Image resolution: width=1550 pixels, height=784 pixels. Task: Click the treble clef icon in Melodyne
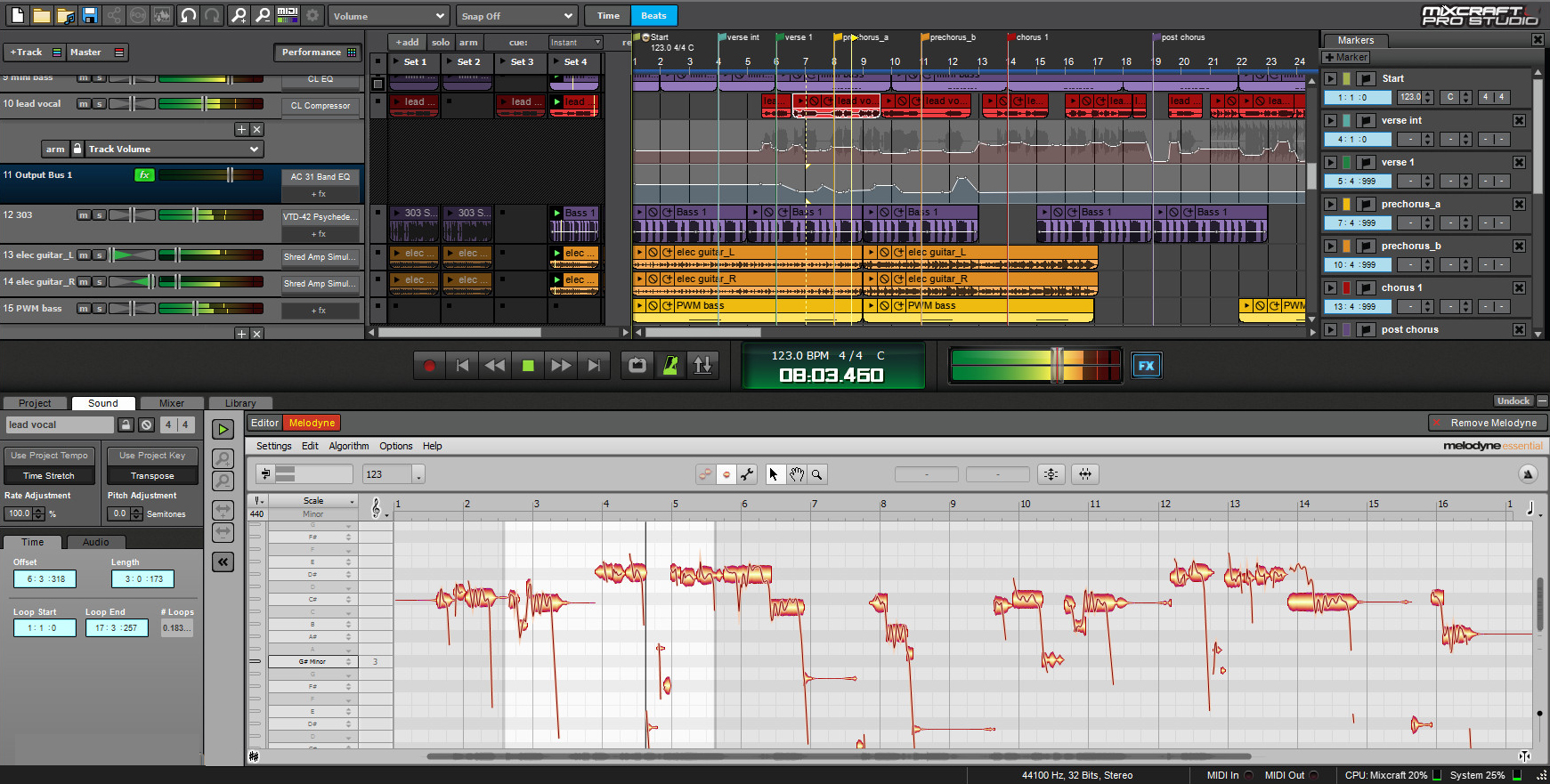coord(376,507)
